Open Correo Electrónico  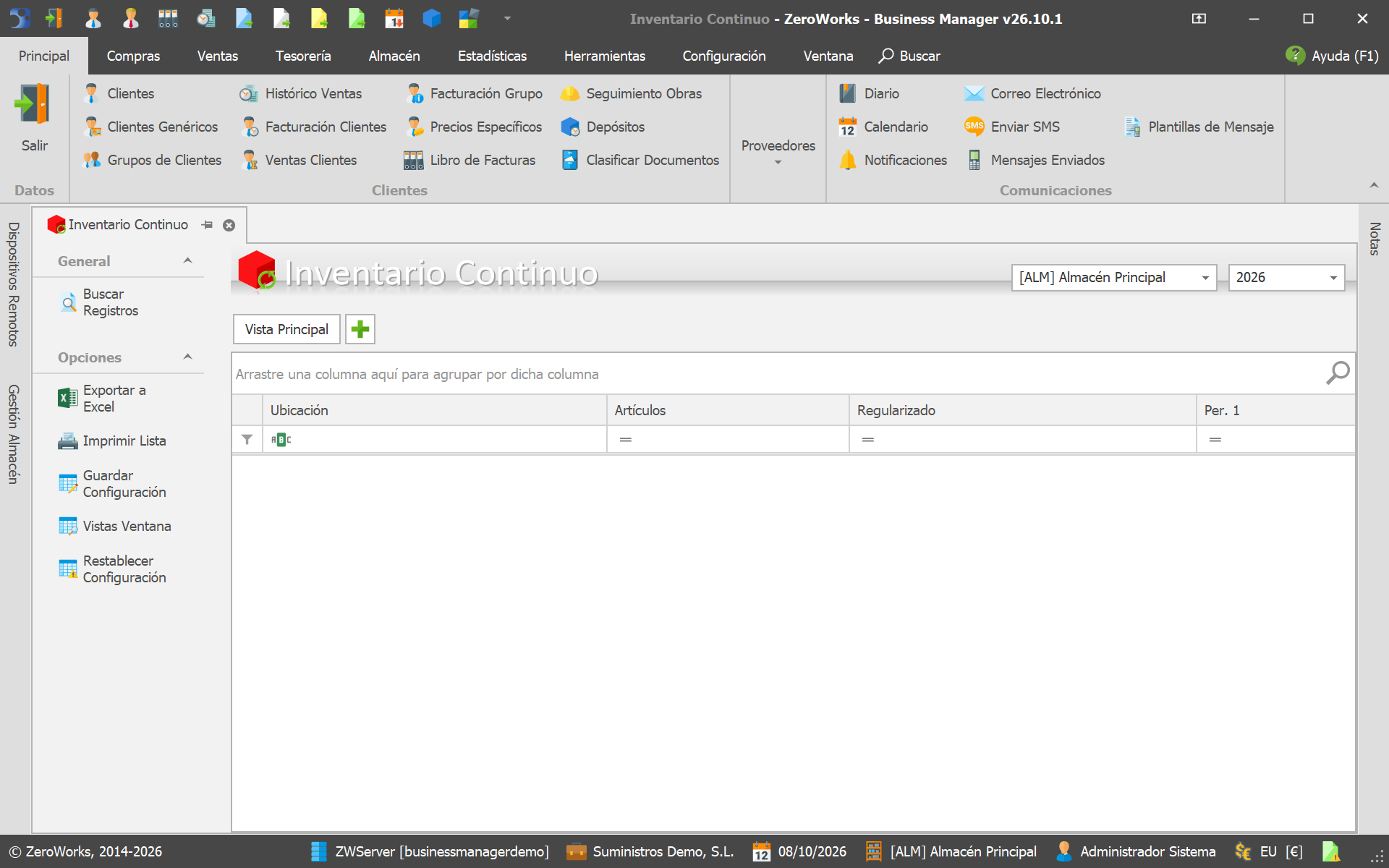tap(1032, 93)
